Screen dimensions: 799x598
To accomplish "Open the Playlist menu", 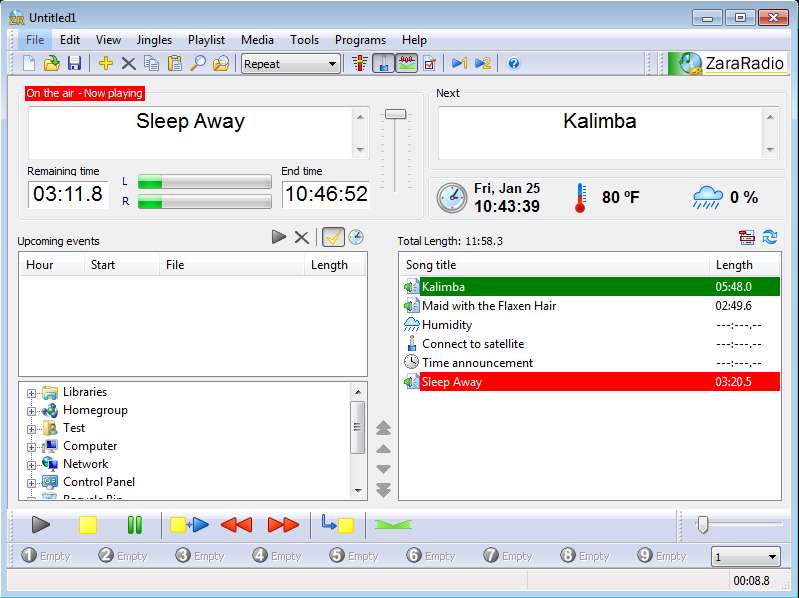I will click(206, 40).
